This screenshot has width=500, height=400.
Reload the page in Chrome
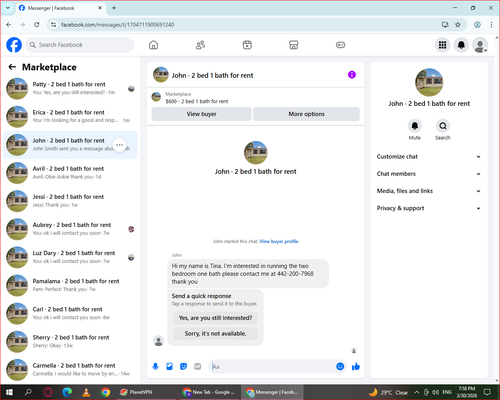tap(37, 25)
